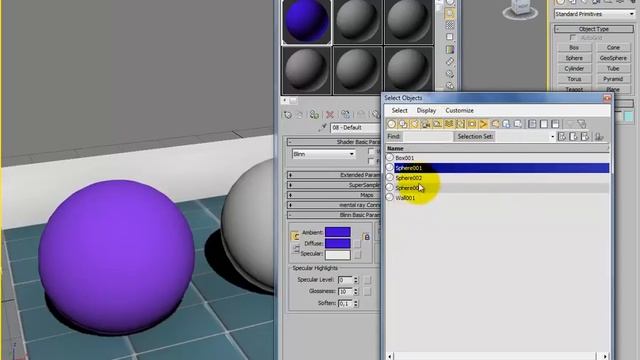Click the Torus primitive button
This screenshot has height=360, width=640.
(x=574, y=79)
